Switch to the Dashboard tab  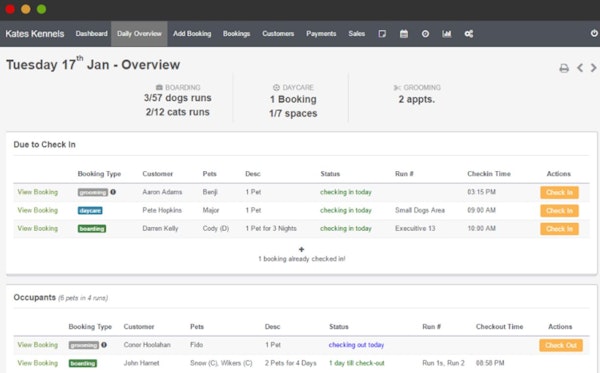coord(91,34)
